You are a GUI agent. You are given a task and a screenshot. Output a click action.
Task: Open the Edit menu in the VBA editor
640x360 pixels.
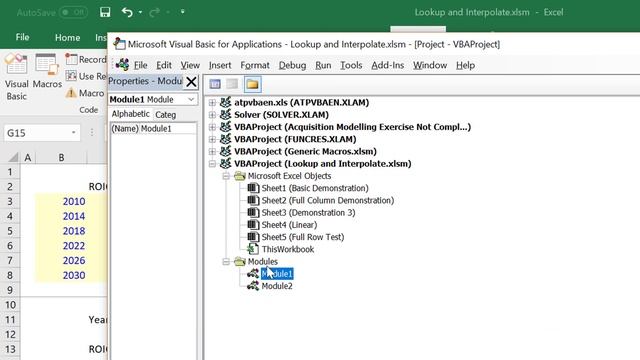[164, 65]
